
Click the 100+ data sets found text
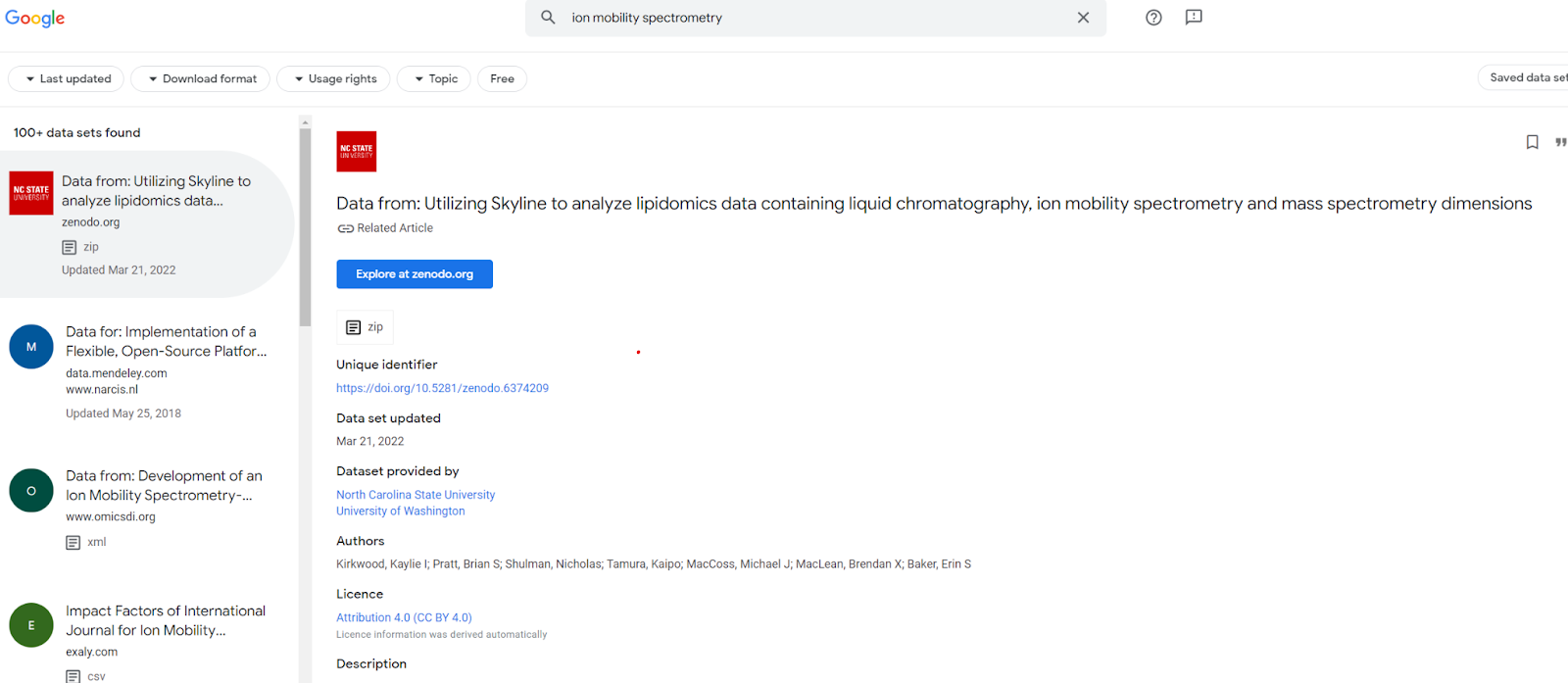[76, 132]
